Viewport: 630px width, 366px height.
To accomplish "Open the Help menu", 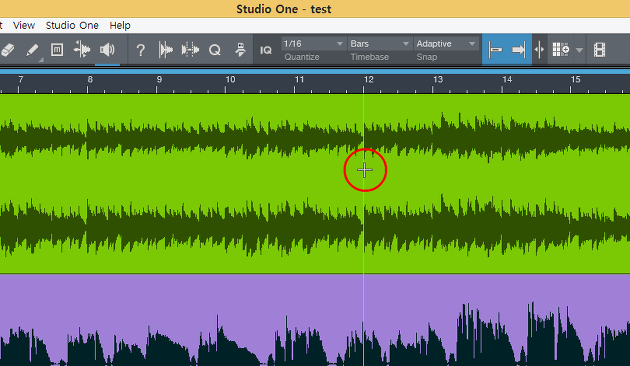I will 120,25.
